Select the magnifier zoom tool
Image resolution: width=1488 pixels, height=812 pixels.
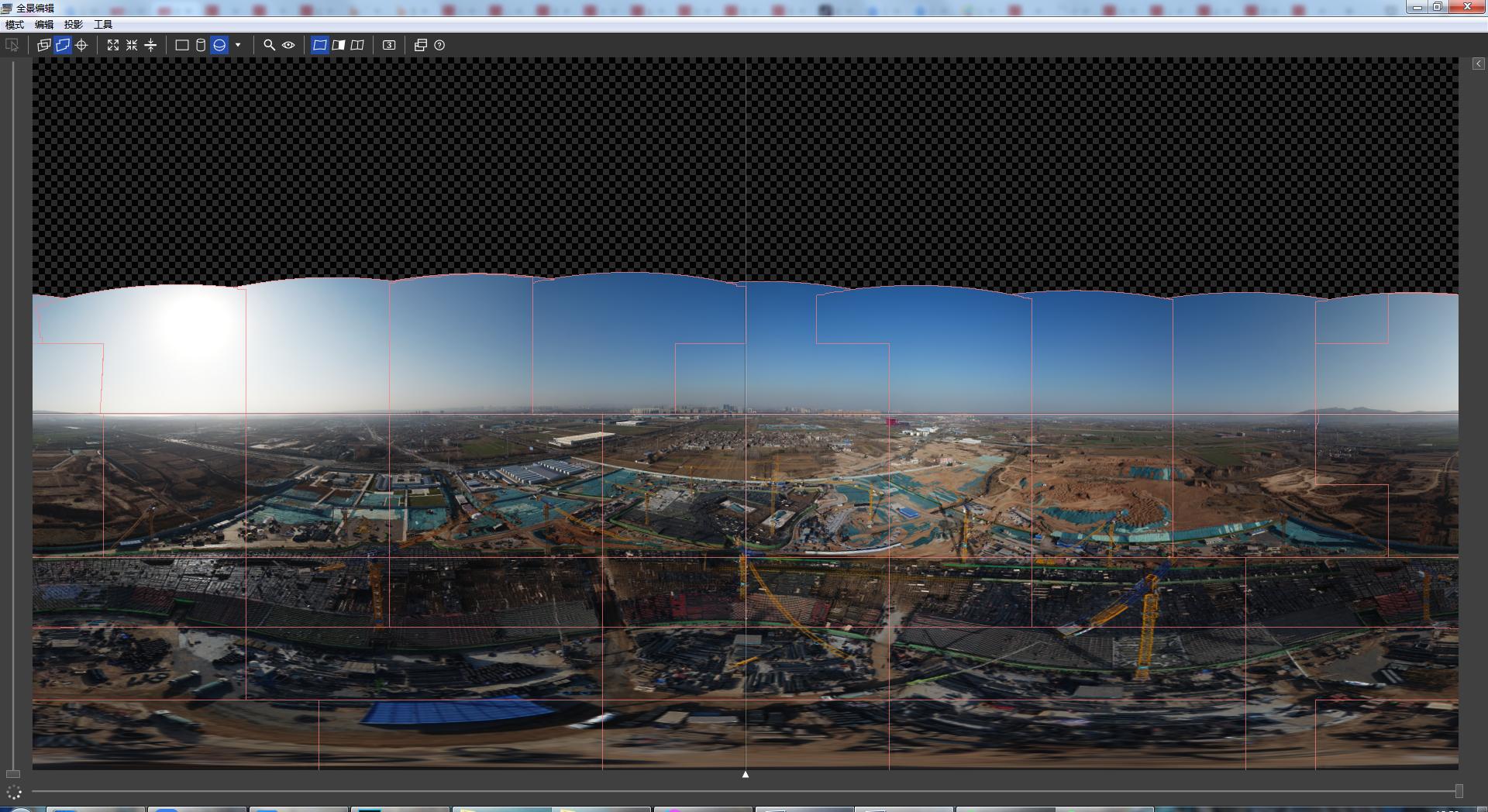click(x=269, y=45)
